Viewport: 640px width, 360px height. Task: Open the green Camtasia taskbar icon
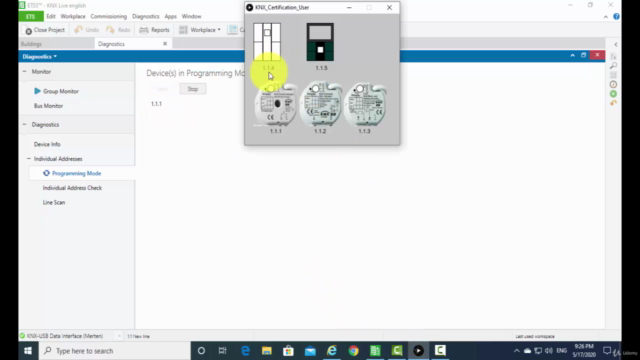tap(397, 351)
